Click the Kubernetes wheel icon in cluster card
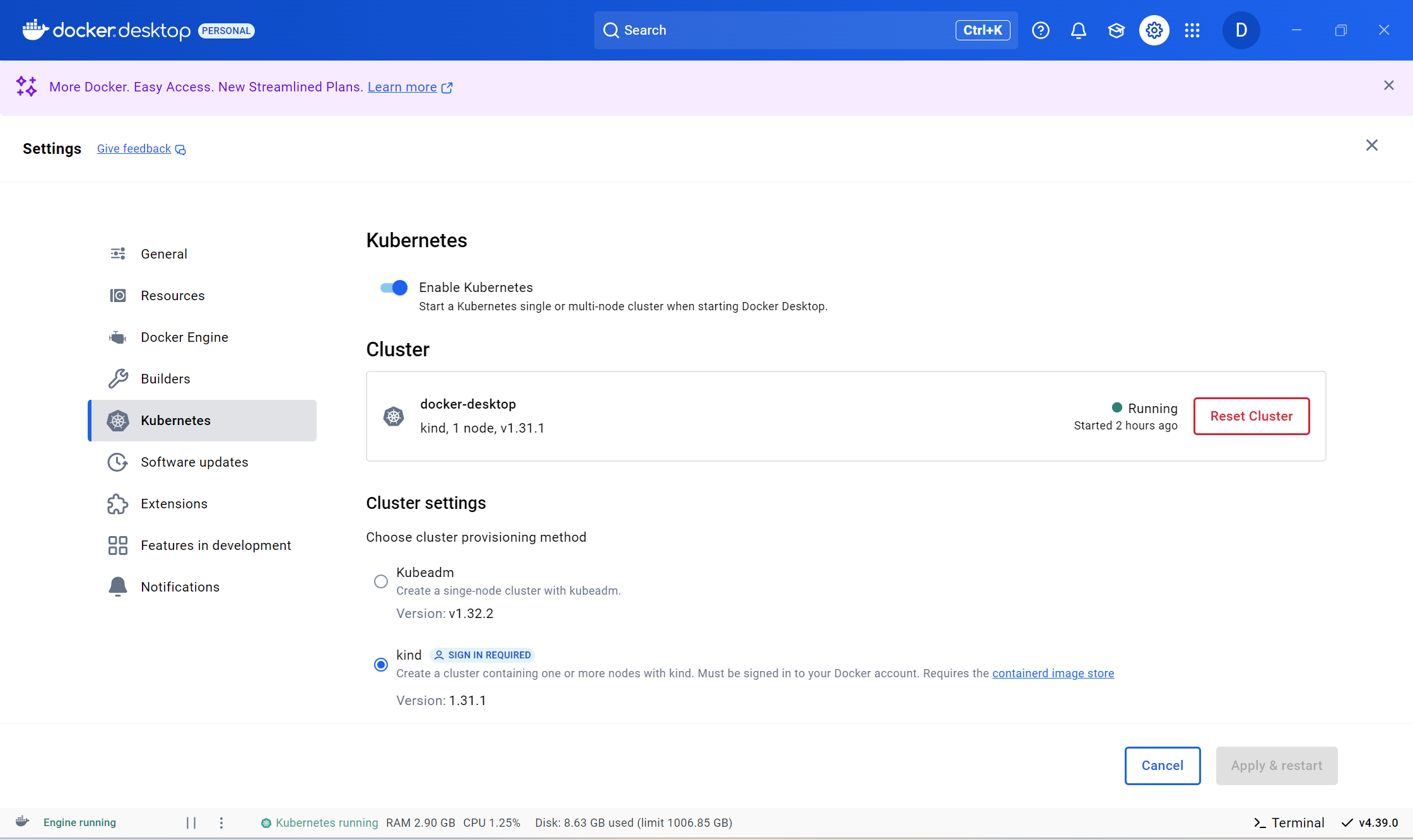Image resolution: width=1413 pixels, height=840 pixels. point(394,416)
